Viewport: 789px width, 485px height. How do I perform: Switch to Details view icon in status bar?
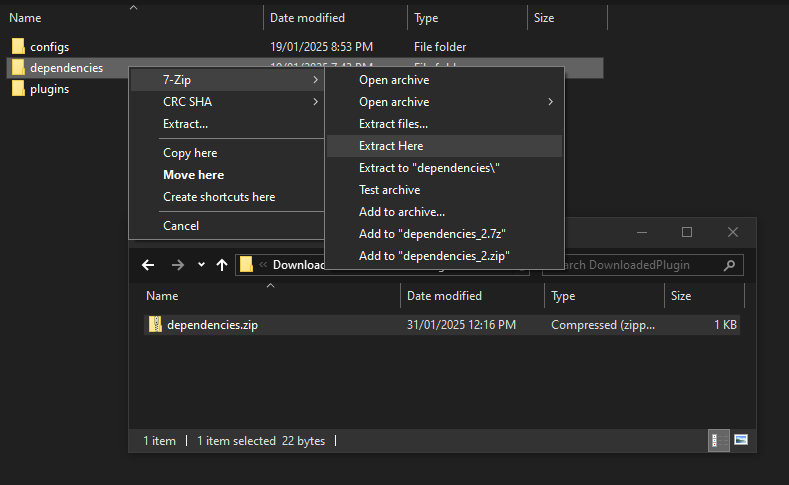pos(717,440)
